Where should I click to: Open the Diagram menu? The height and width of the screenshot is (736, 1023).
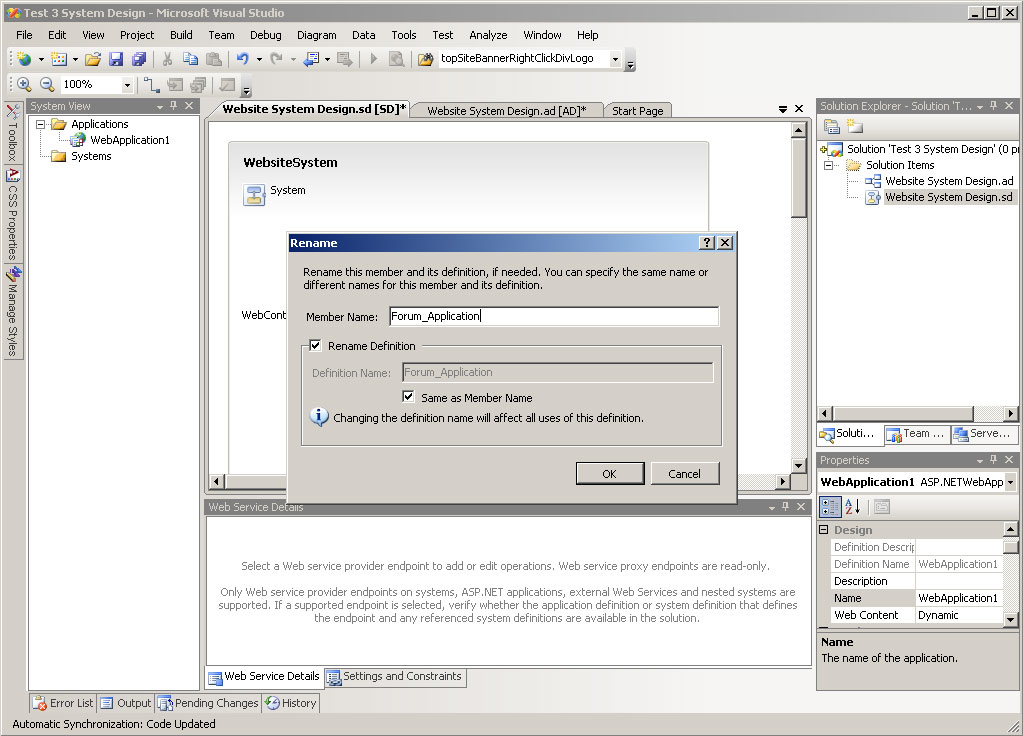point(316,35)
